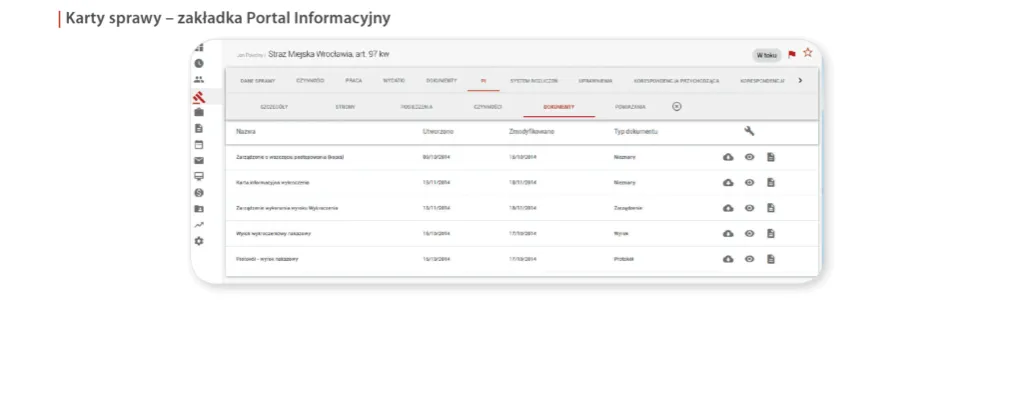Screen dimensions: 1023x402
Task: Select the PI tab
Action: tap(483, 81)
